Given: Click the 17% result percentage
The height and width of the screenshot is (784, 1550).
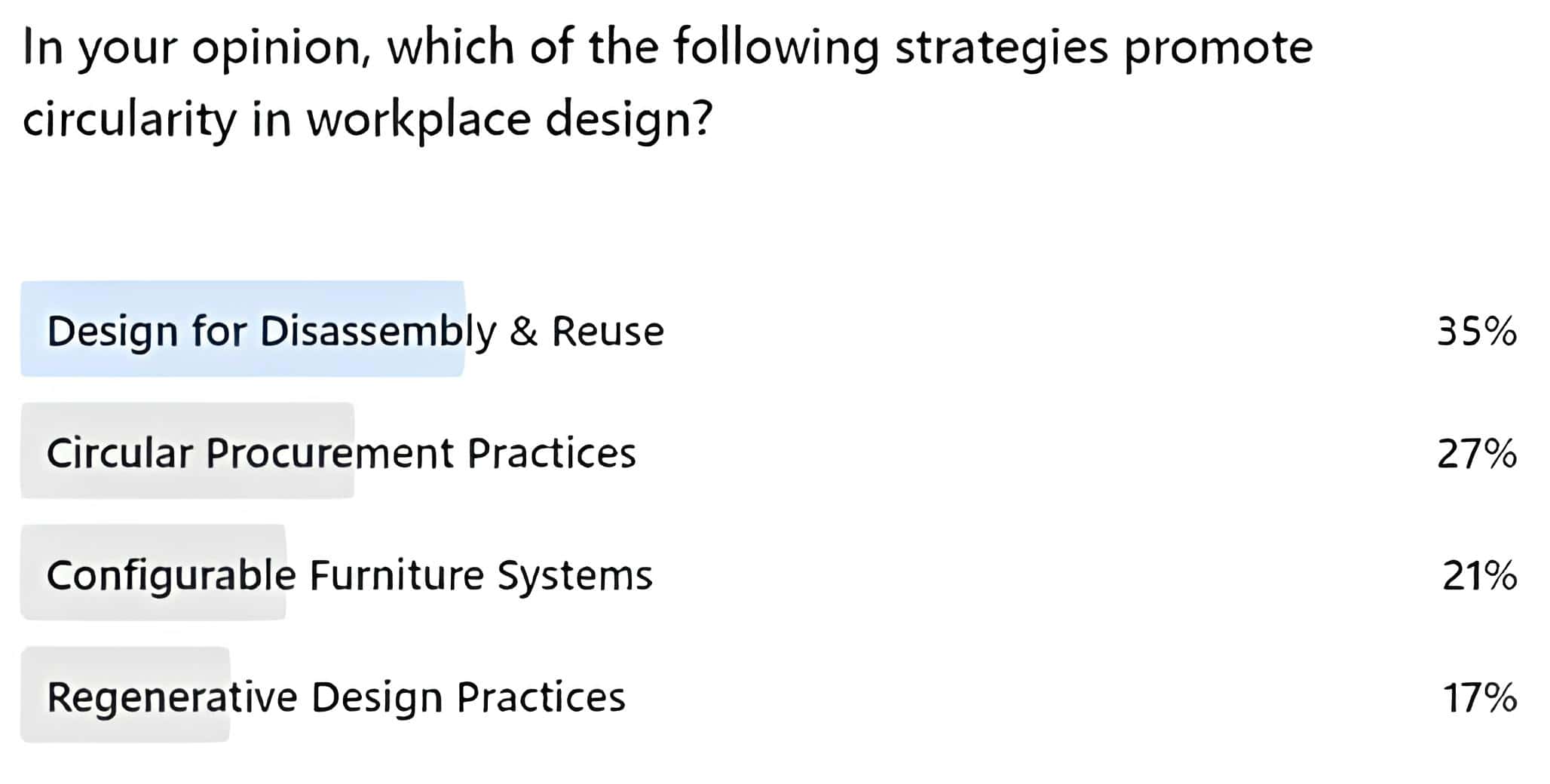Looking at the screenshot, I should point(1478,698).
